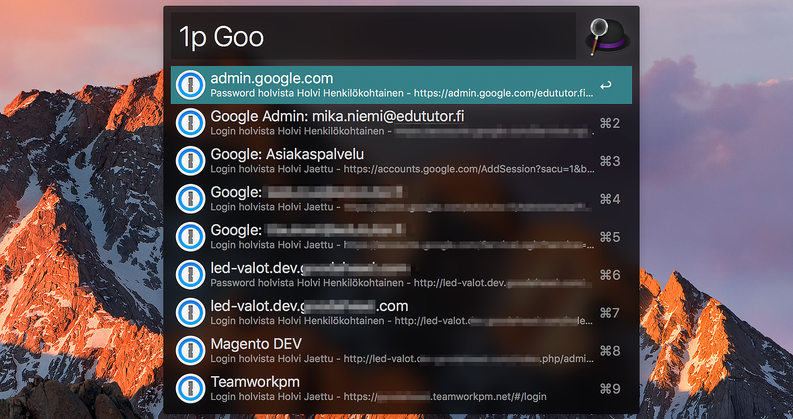
Task: Open the Google: Asiakaspalvelu result
Action: click(401, 161)
